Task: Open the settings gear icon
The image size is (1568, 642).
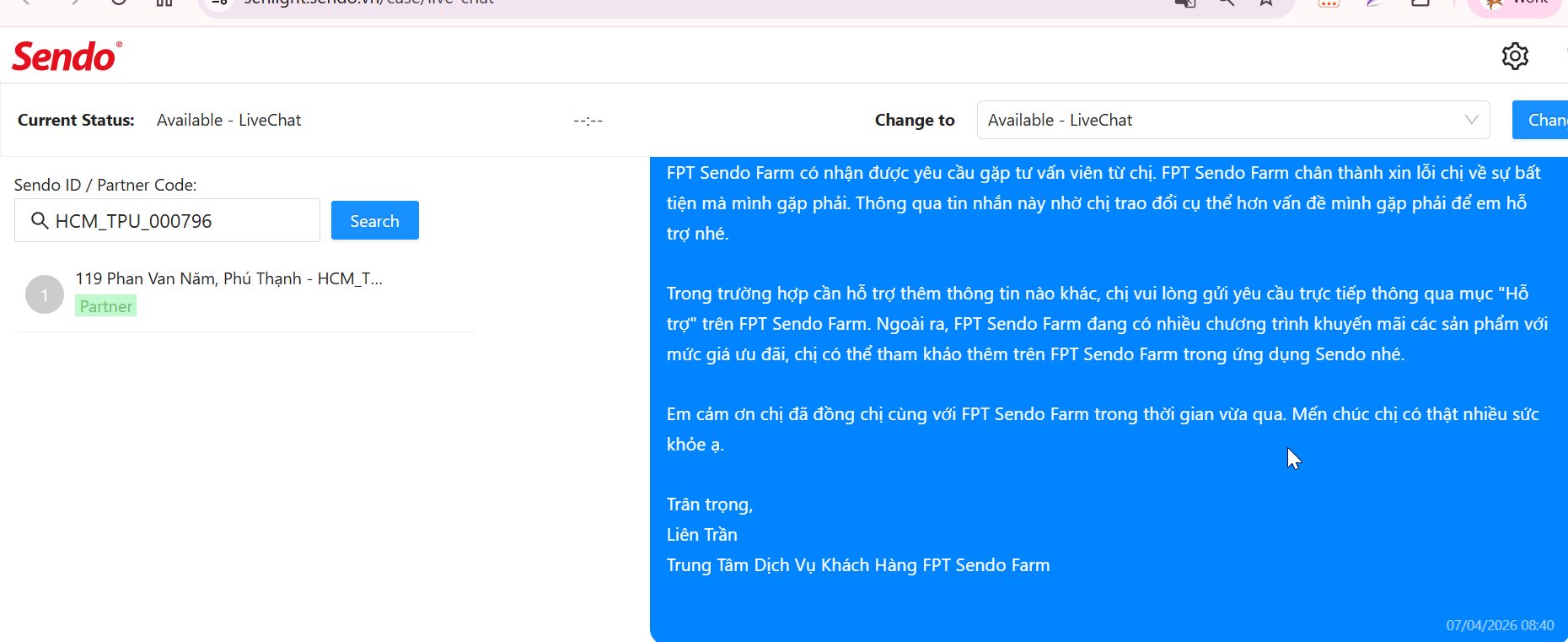Action: [1515, 56]
